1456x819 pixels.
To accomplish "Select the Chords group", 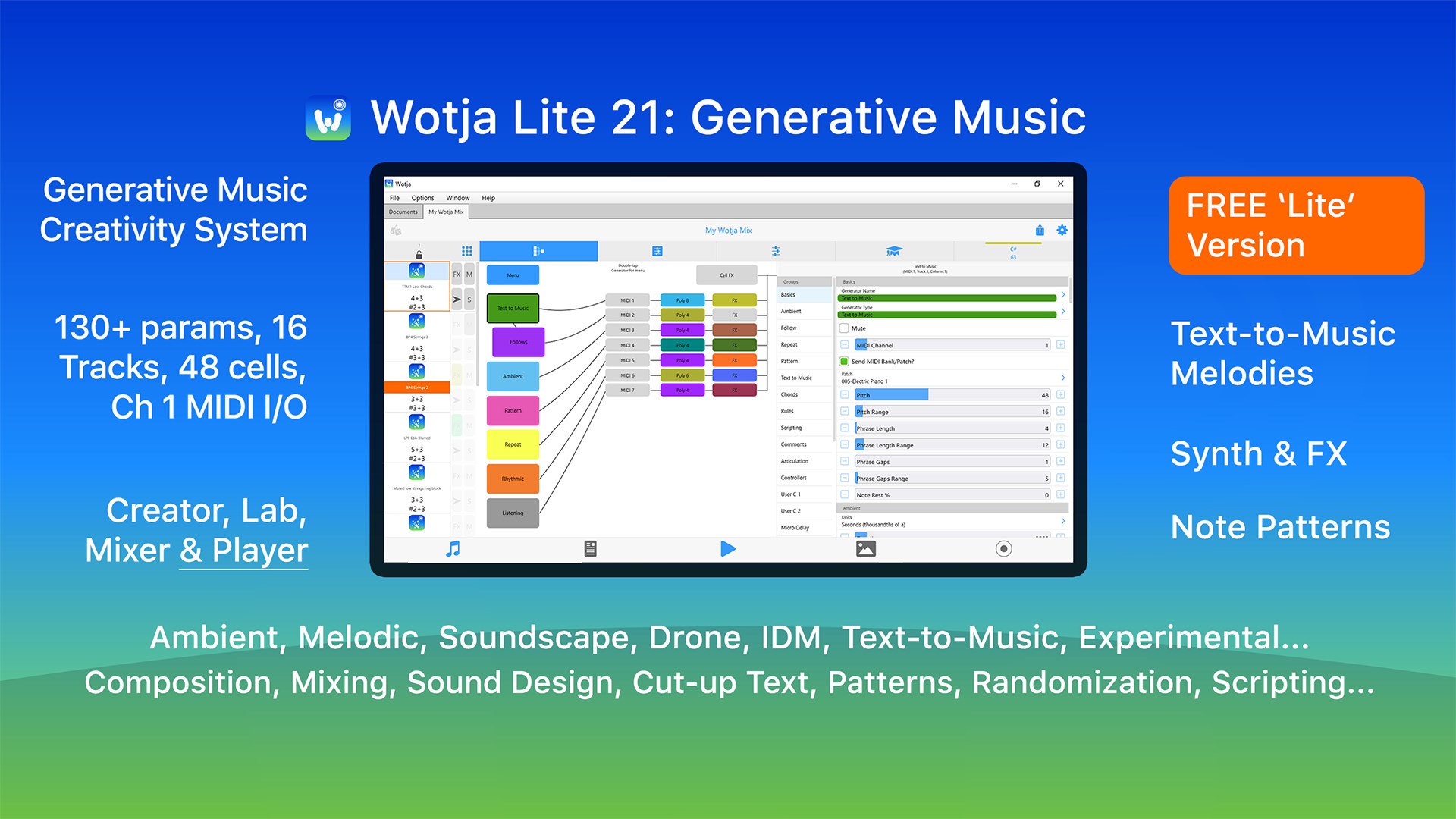I will [x=789, y=394].
